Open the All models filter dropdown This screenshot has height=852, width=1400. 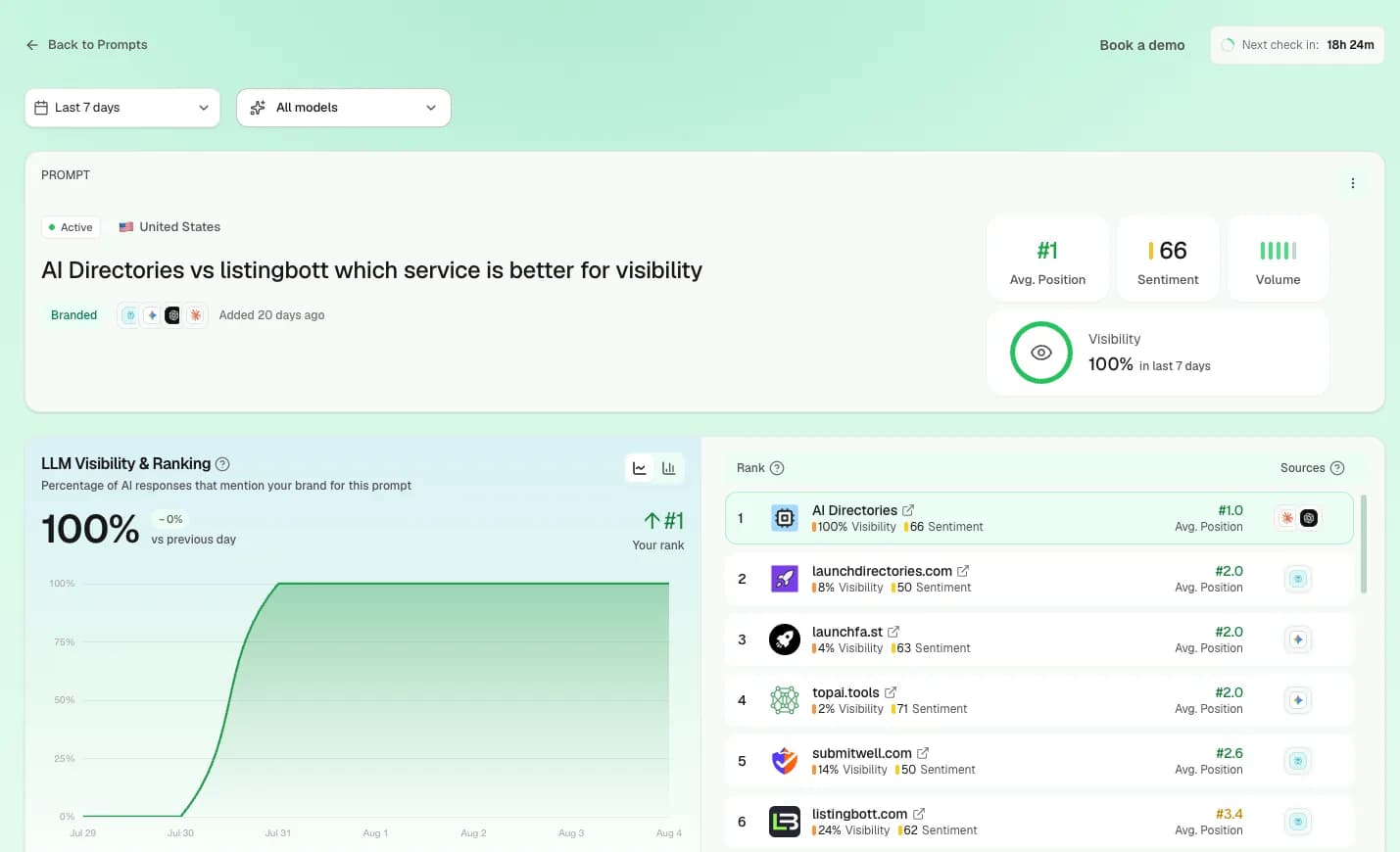344,108
